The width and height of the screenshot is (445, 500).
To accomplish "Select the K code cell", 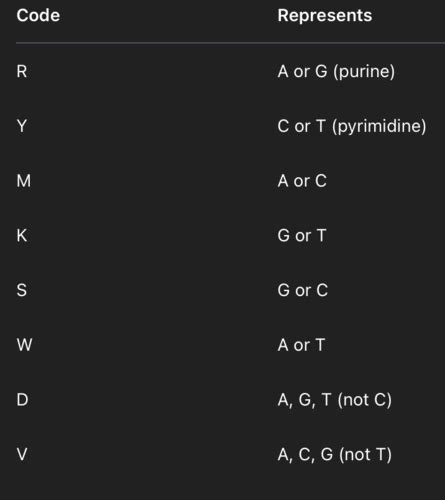I will pyautogui.click(x=22, y=235).
